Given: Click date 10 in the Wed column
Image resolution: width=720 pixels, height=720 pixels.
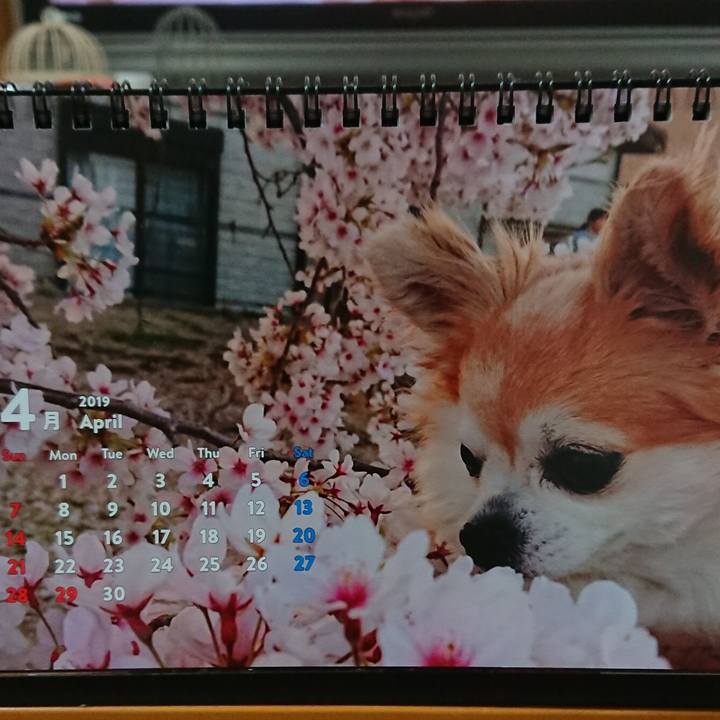Looking at the screenshot, I should click(x=160, y=508).
